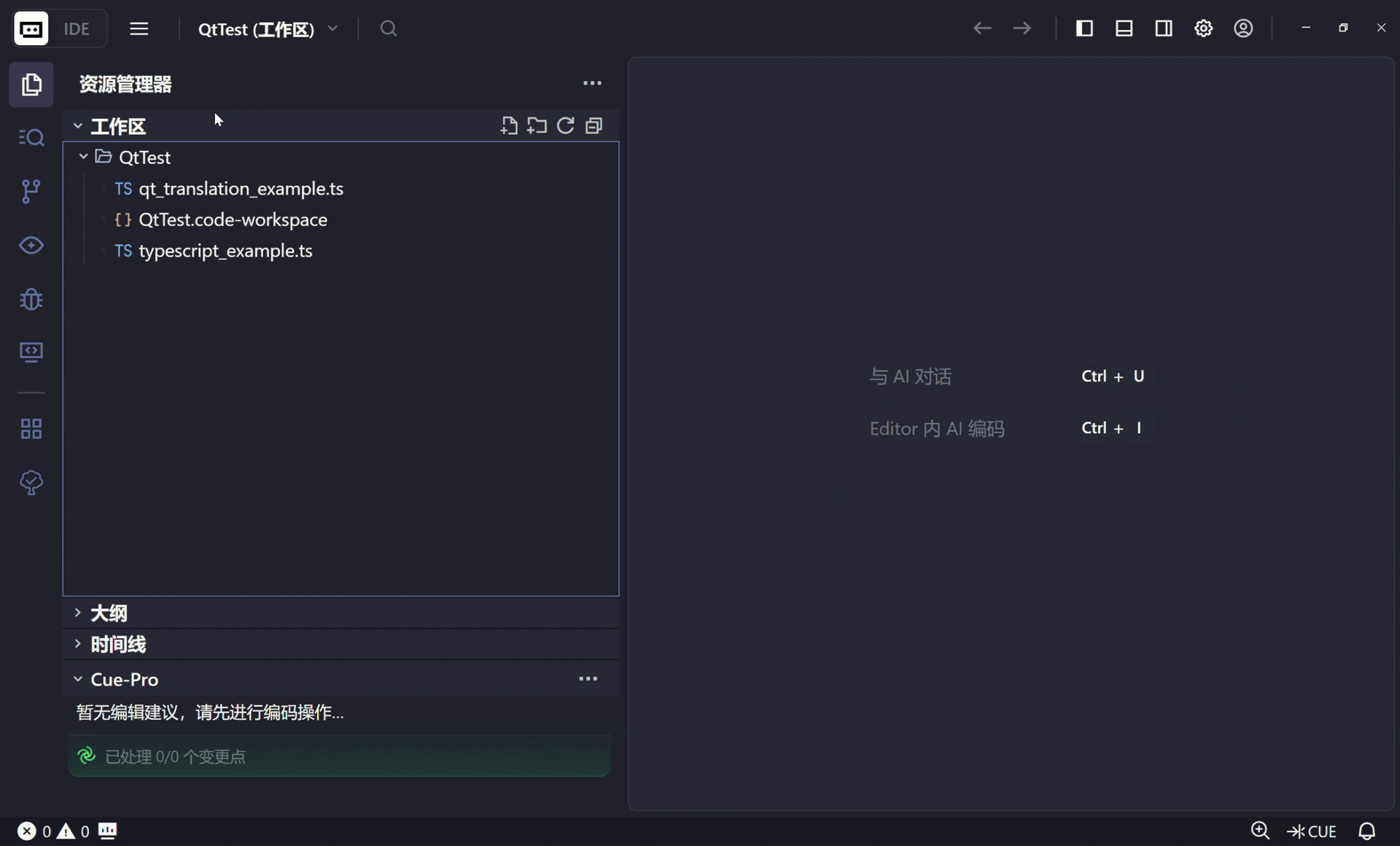
Task: Toggle the bottom panel visibility
Action: click(1124, 28)
